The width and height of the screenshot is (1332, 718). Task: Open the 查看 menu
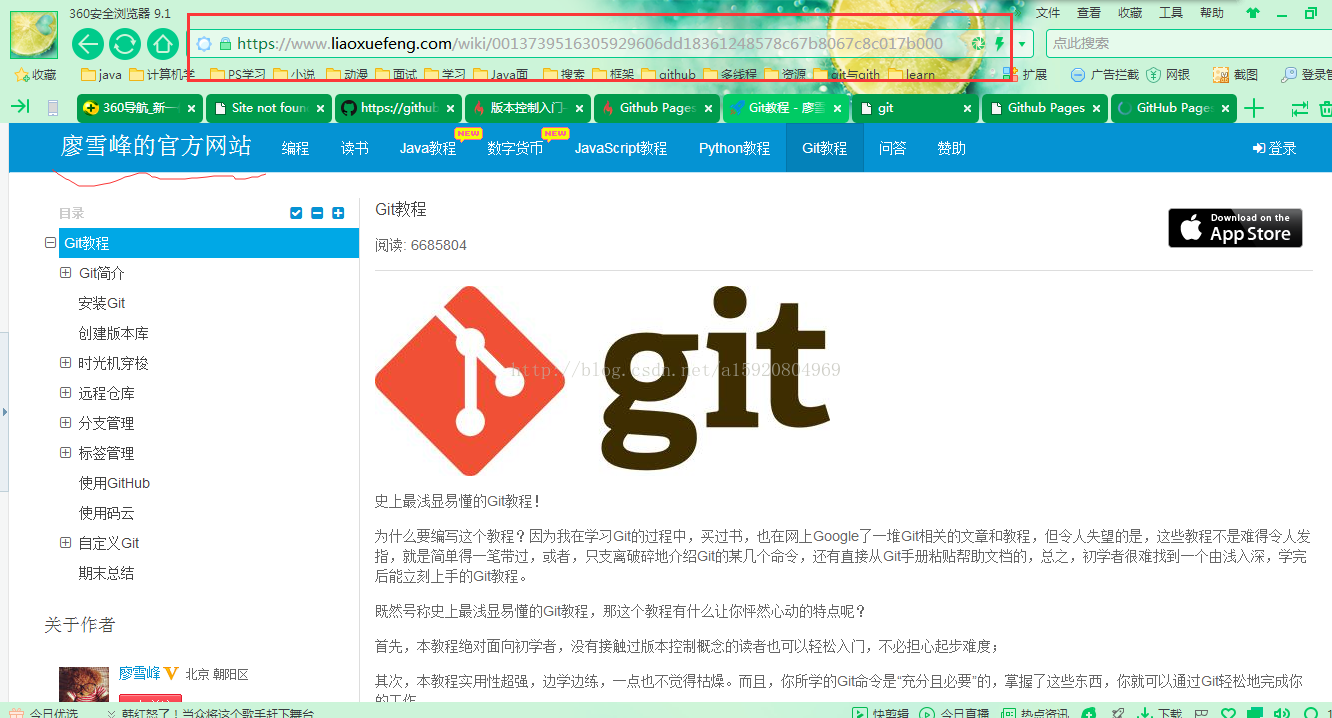[x=1089, y=13]
